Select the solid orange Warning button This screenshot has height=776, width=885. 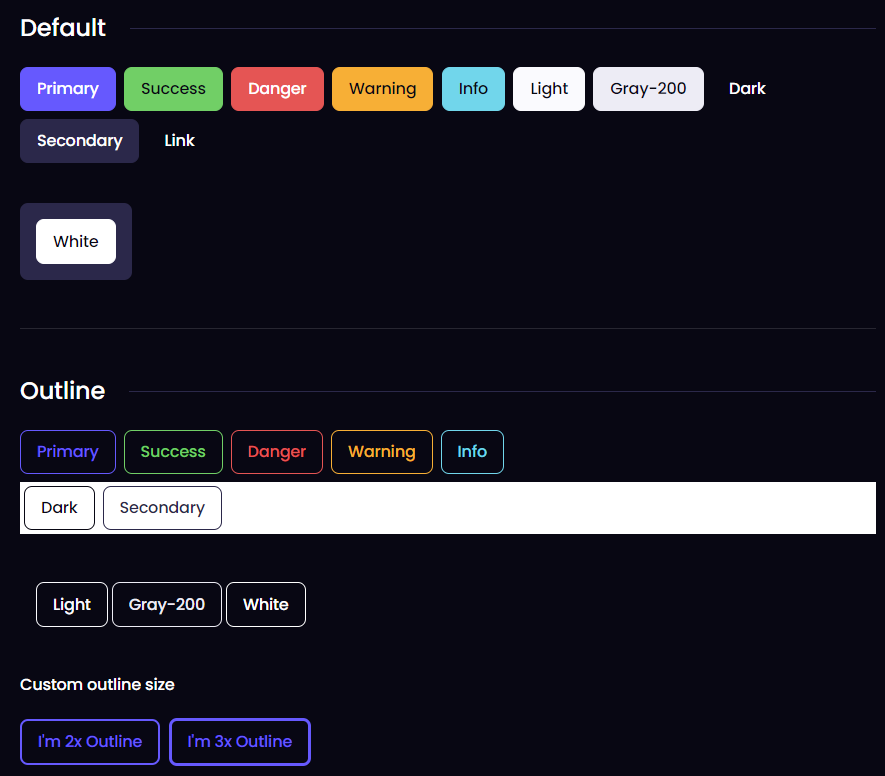coord(382,89)
